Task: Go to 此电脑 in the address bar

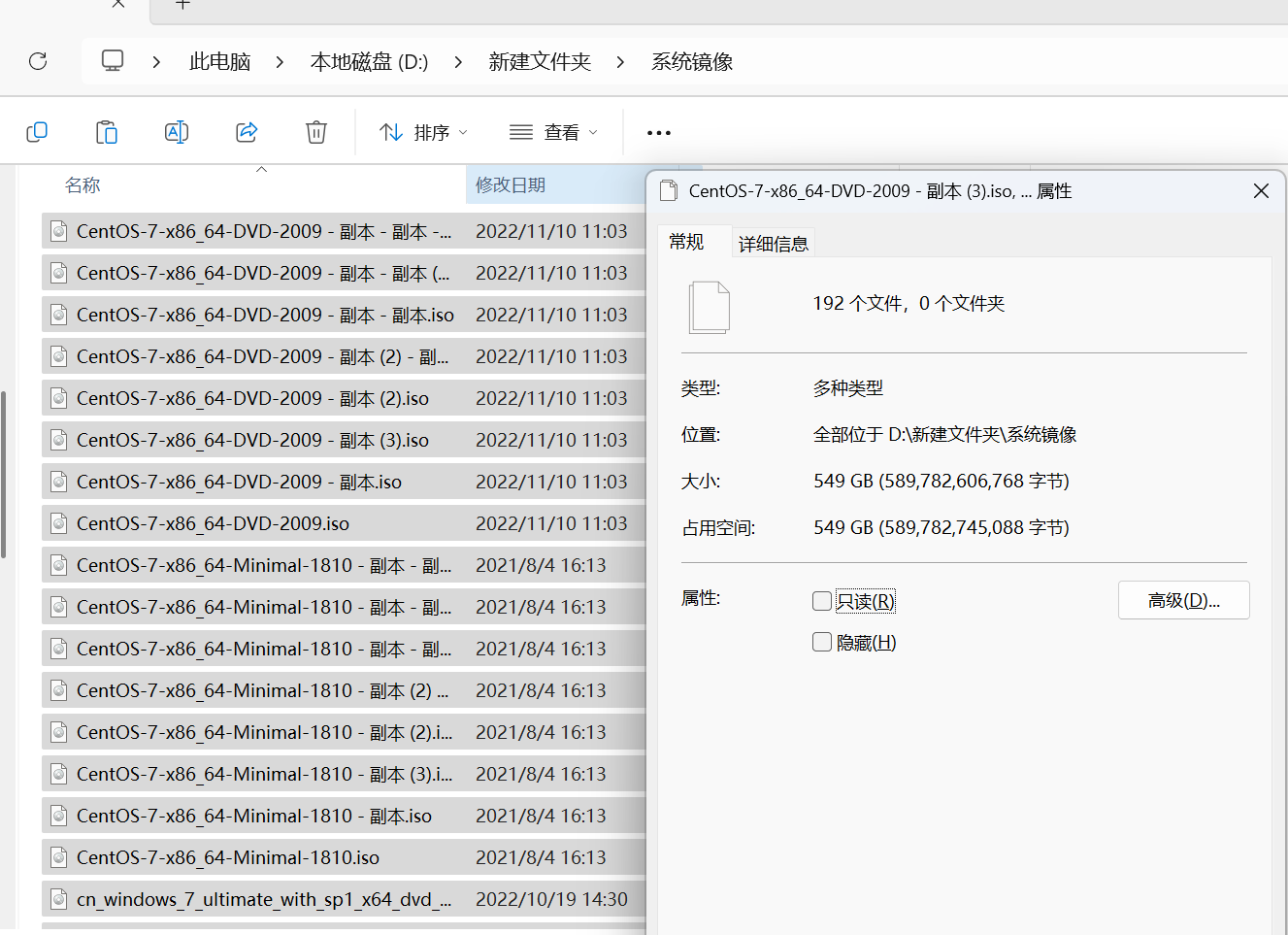Action: 220,62
